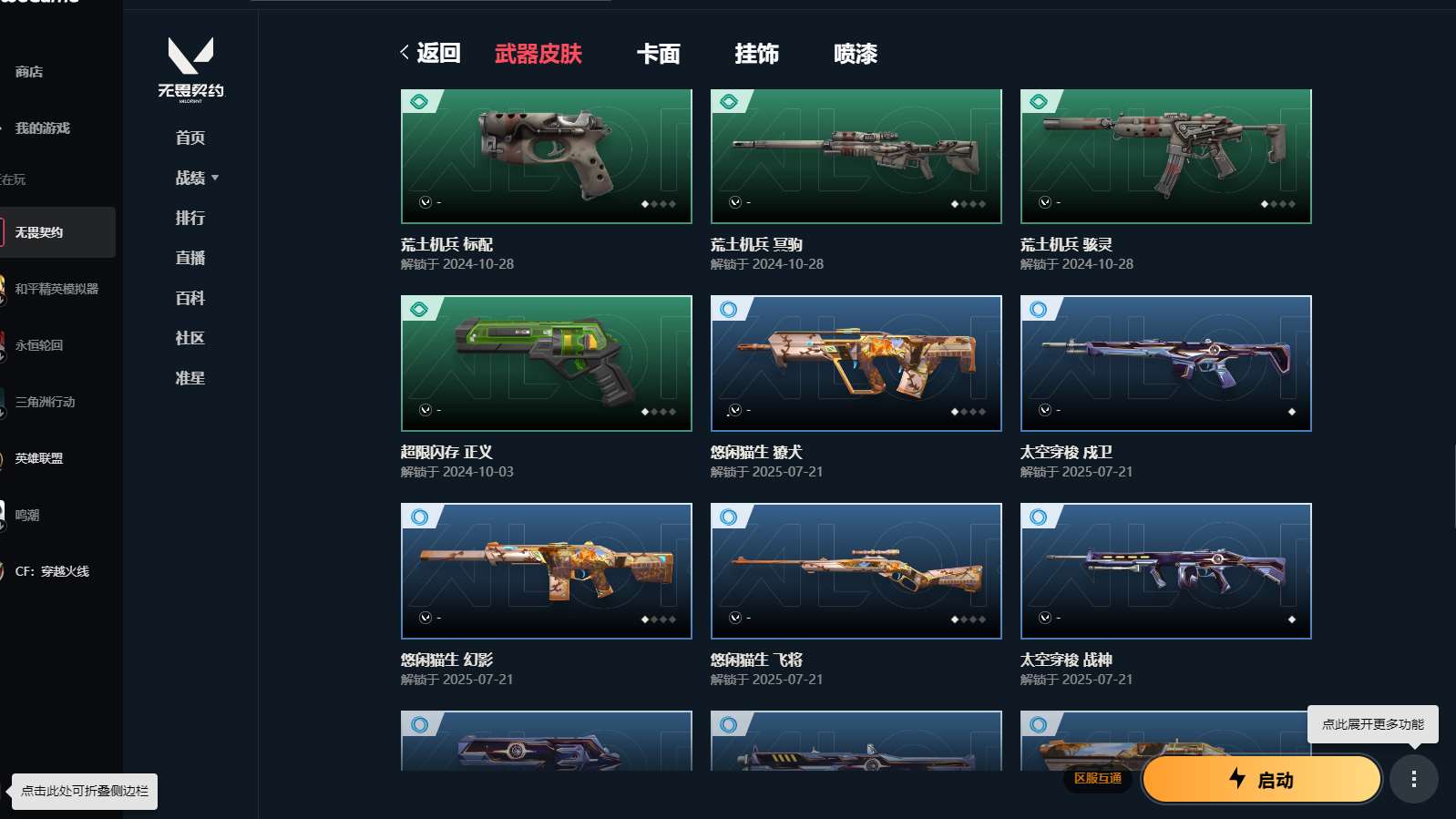Select the 荒土机兵 冥驹 skin thumbnail

pos(856,157)
